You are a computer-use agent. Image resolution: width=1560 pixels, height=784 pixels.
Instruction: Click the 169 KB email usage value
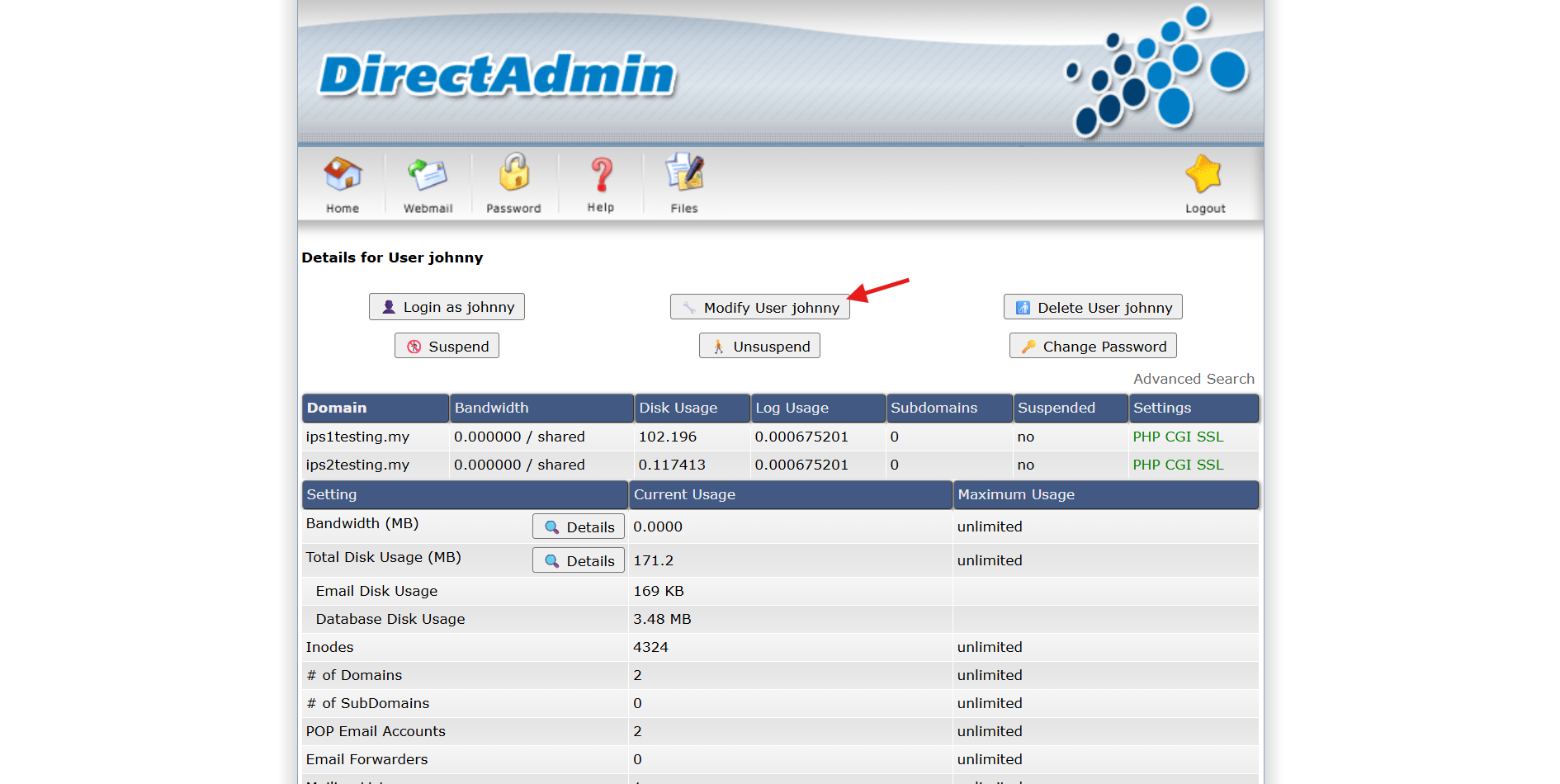[659, 591]
